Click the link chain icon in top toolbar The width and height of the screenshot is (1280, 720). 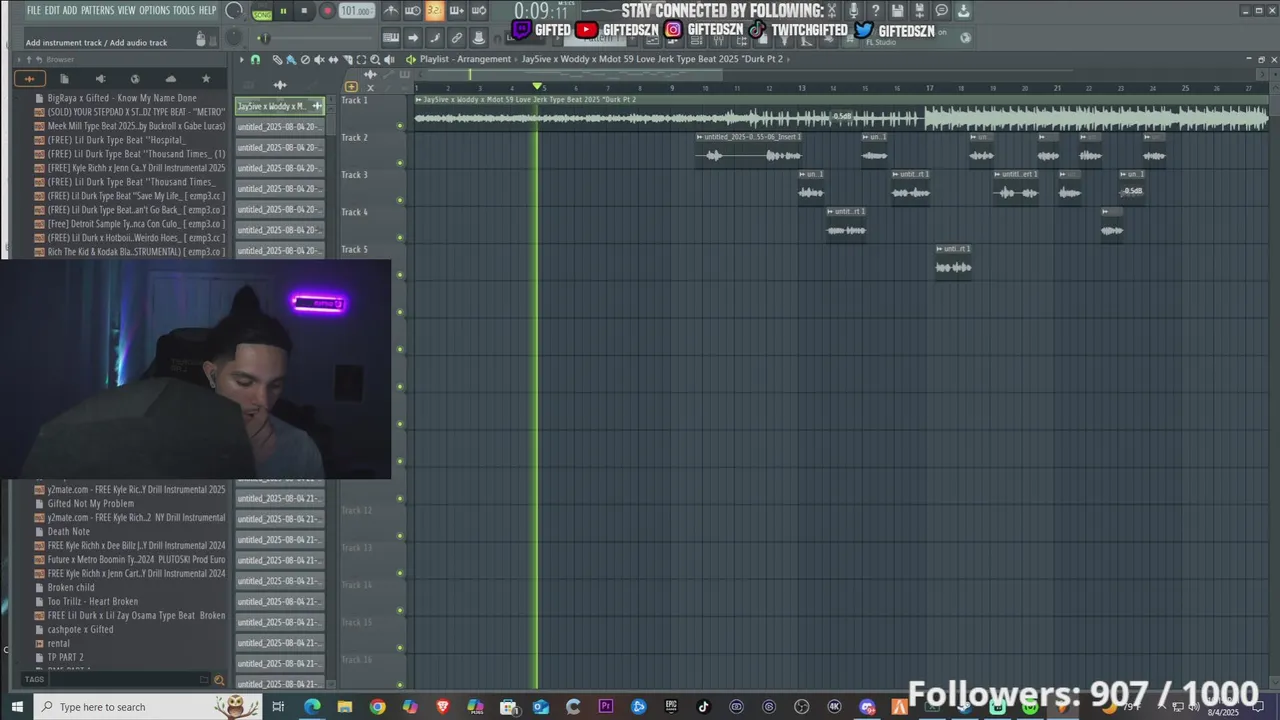click(x=456, y=38)
